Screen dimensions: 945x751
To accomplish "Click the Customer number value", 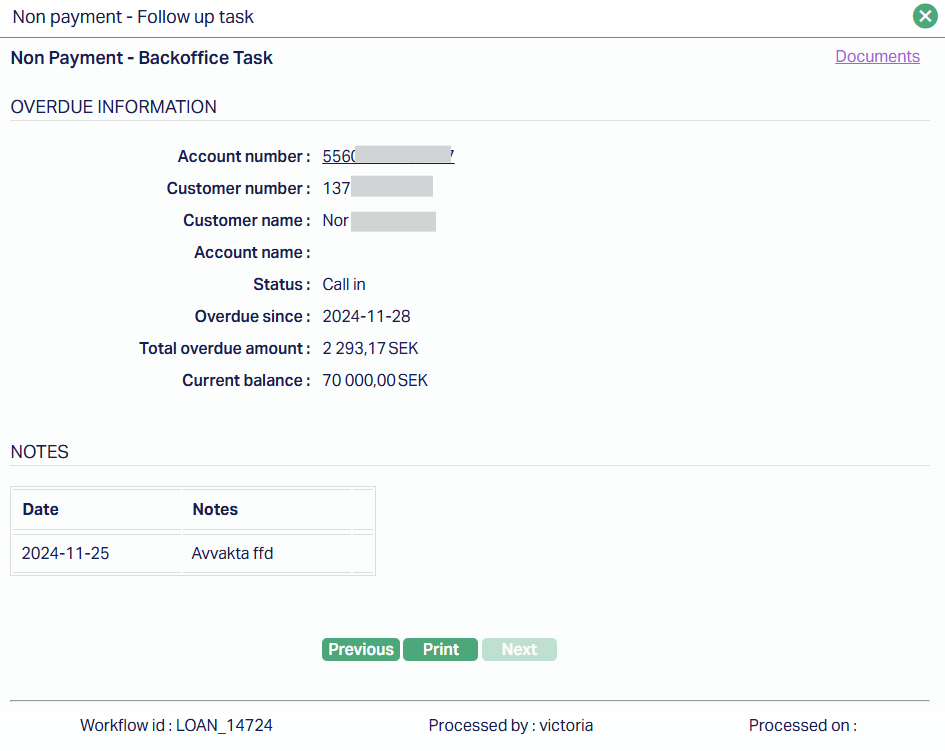I will 377,188.
